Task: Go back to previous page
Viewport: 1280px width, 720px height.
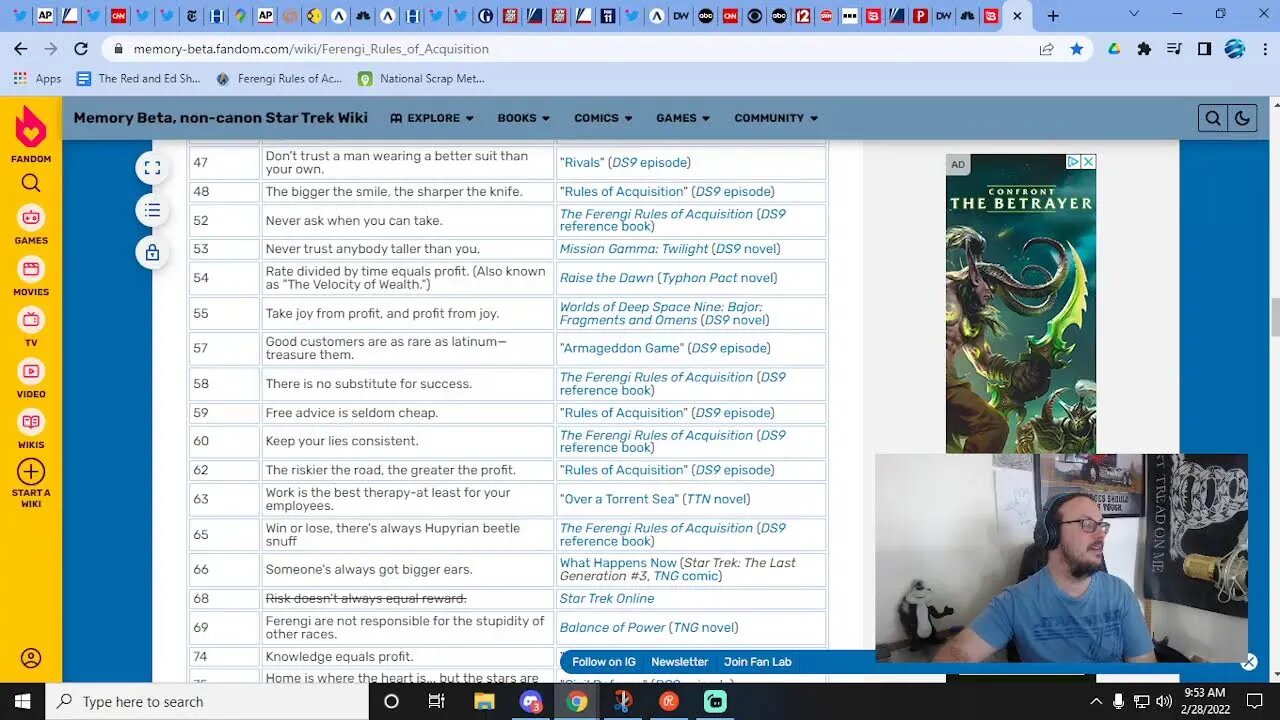Action: [21, 48]
